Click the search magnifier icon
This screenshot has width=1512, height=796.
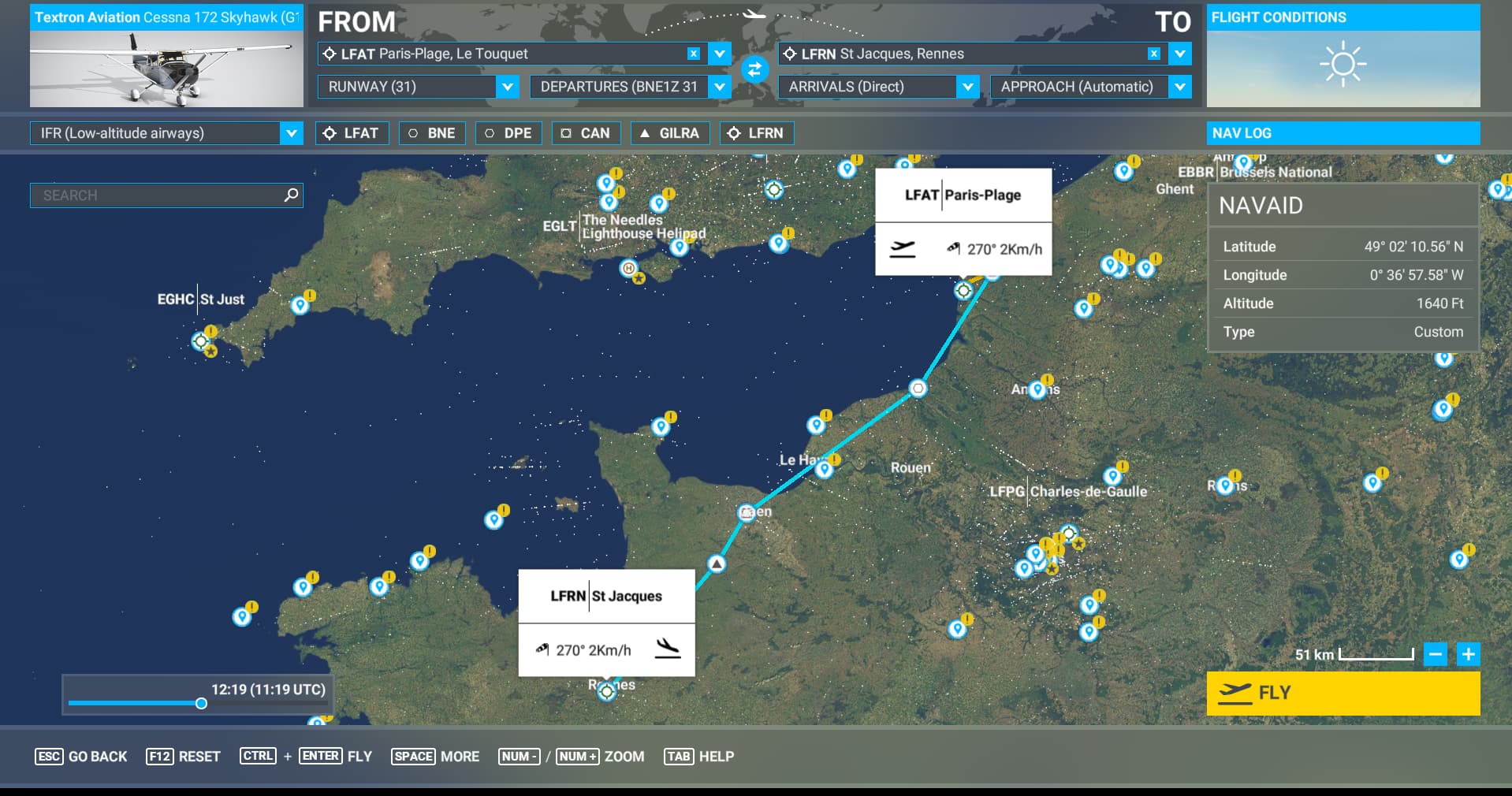(291, 195)
